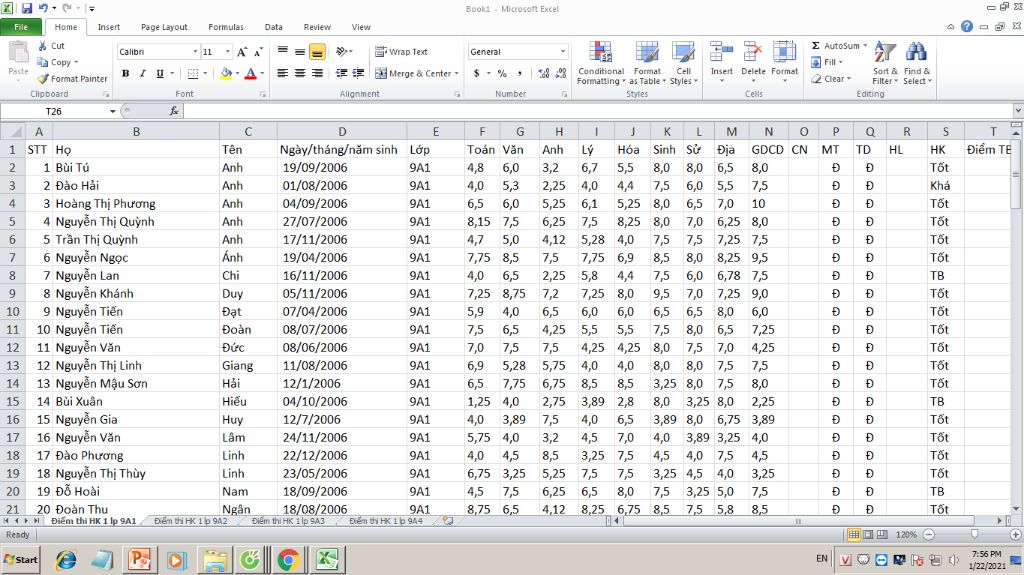Click the Format cells icon
This screenshot has height=575, width=1024.
pyautogui.click(x=784, y=52)
